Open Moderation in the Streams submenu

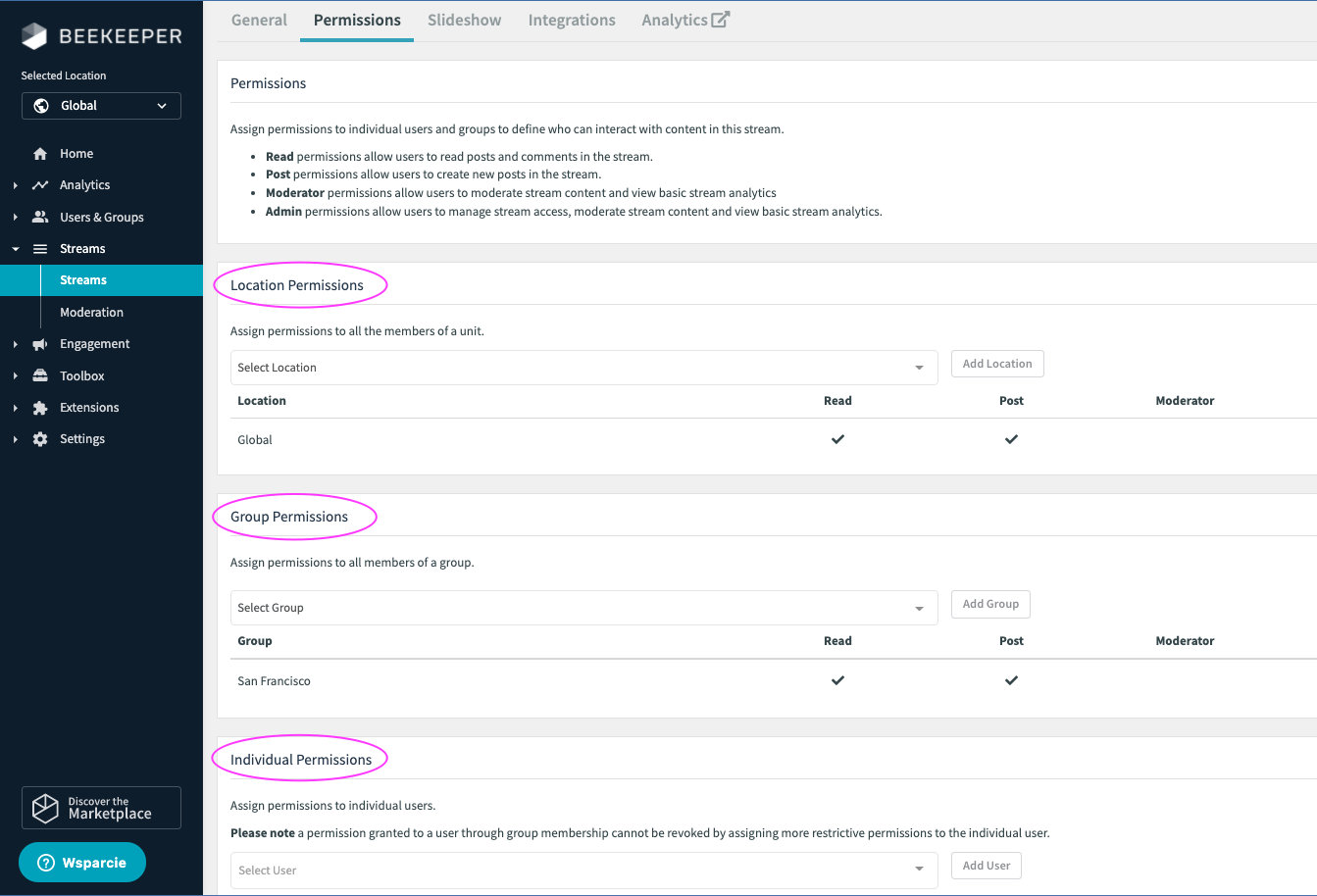point(91,313)
